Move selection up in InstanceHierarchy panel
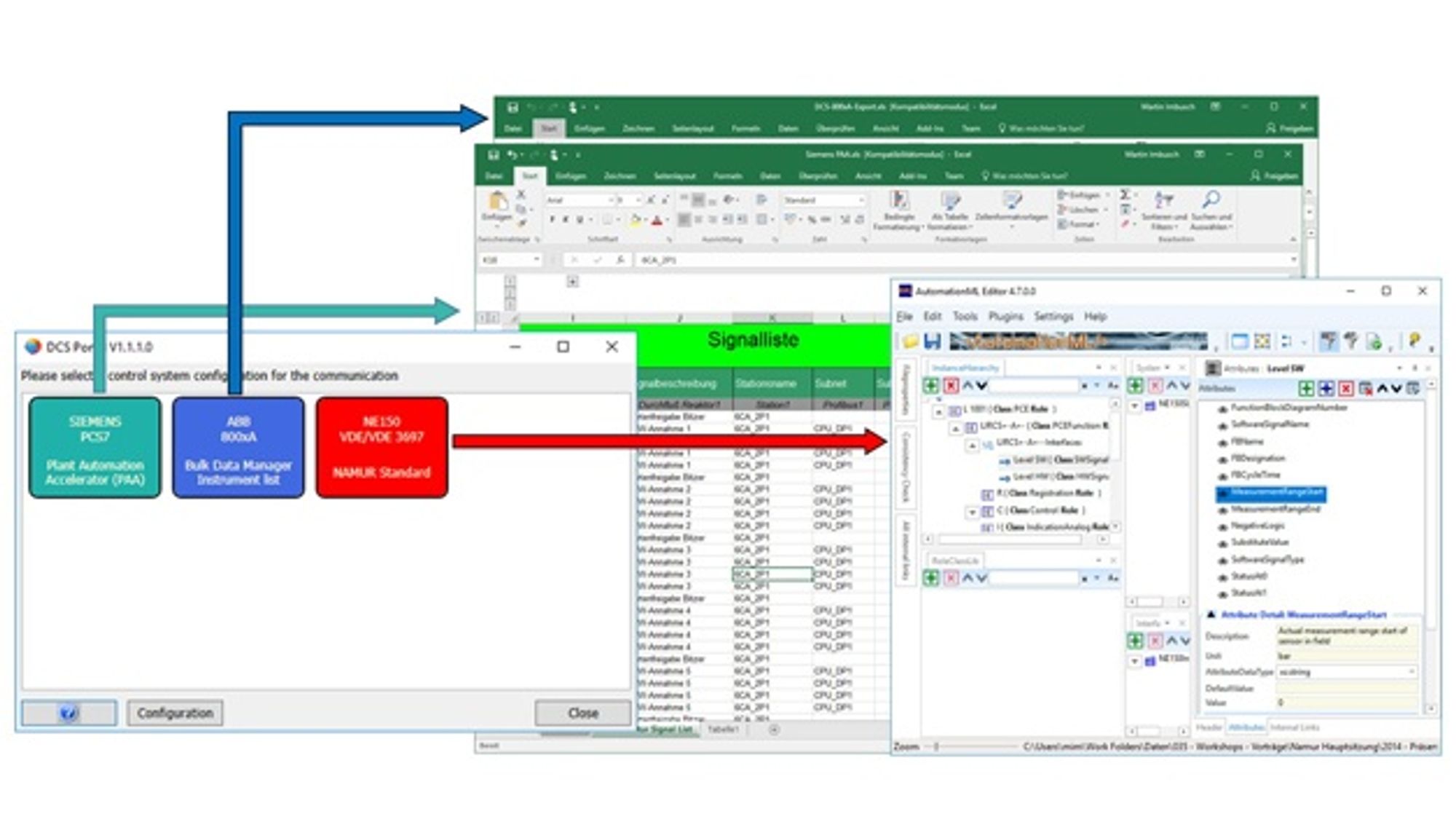1456x819 pixels. tap(968, 386)
